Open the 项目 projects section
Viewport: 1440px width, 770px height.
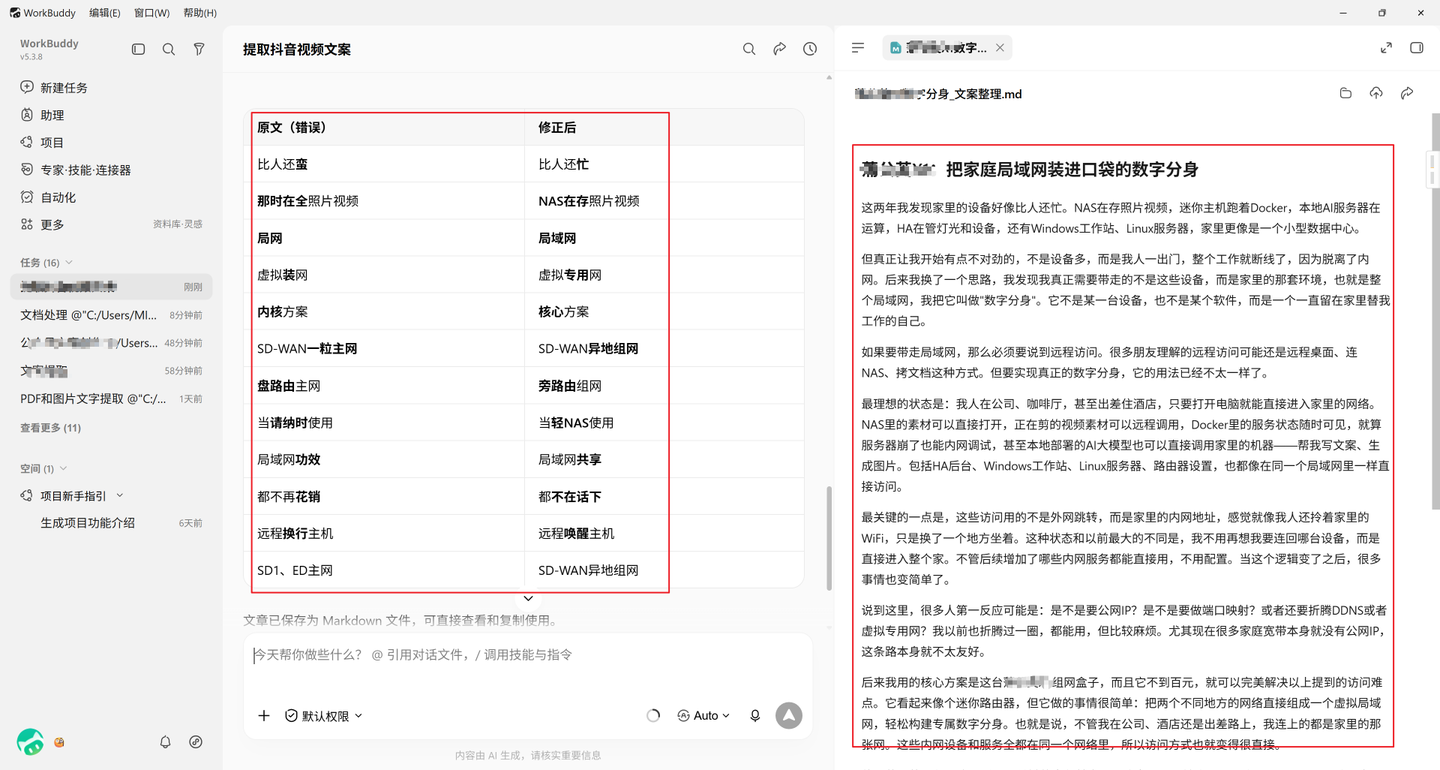point(52,142)
